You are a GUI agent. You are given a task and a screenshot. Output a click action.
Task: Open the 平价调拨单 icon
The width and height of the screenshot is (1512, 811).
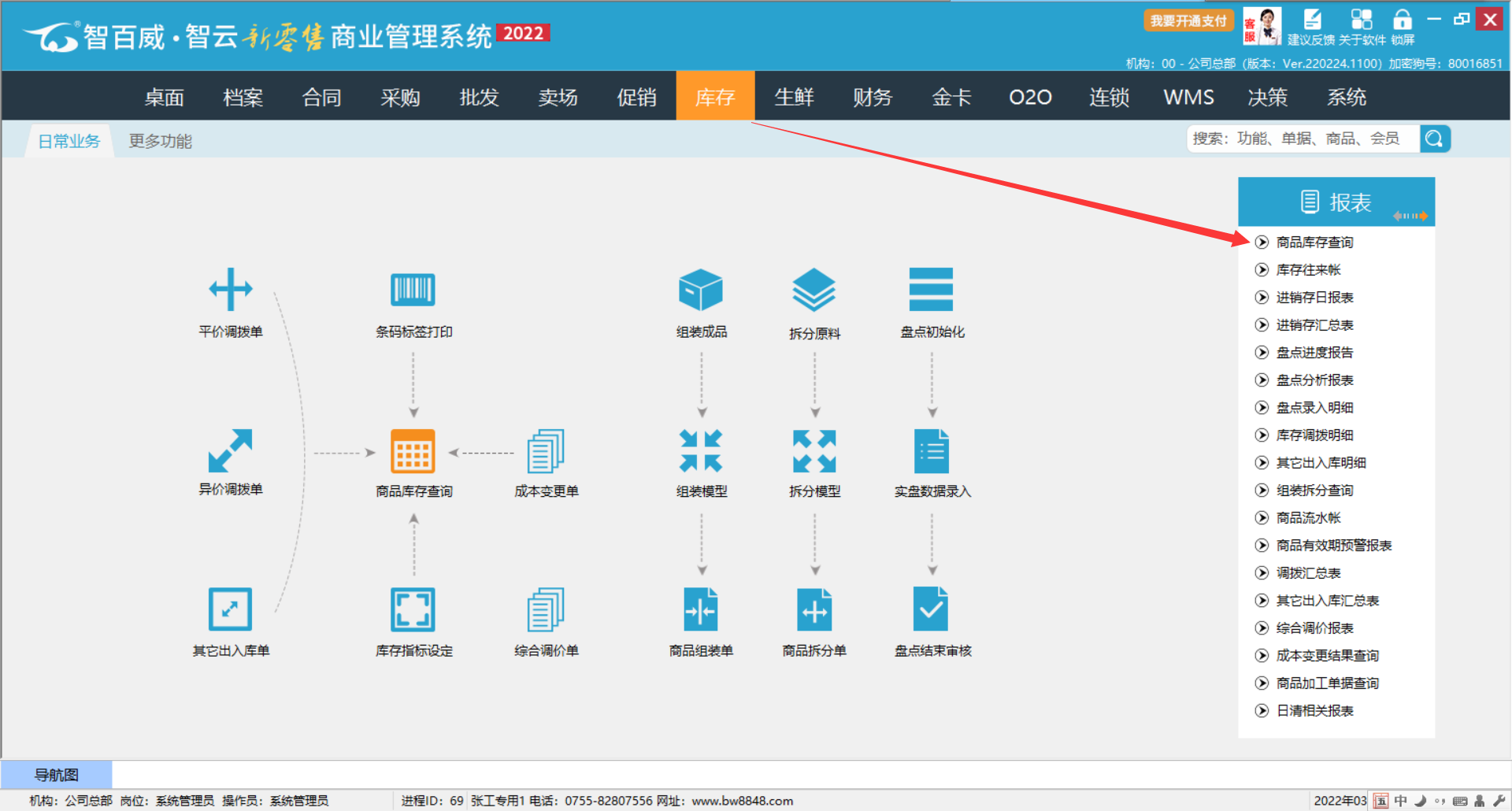[x=230, y=290]
